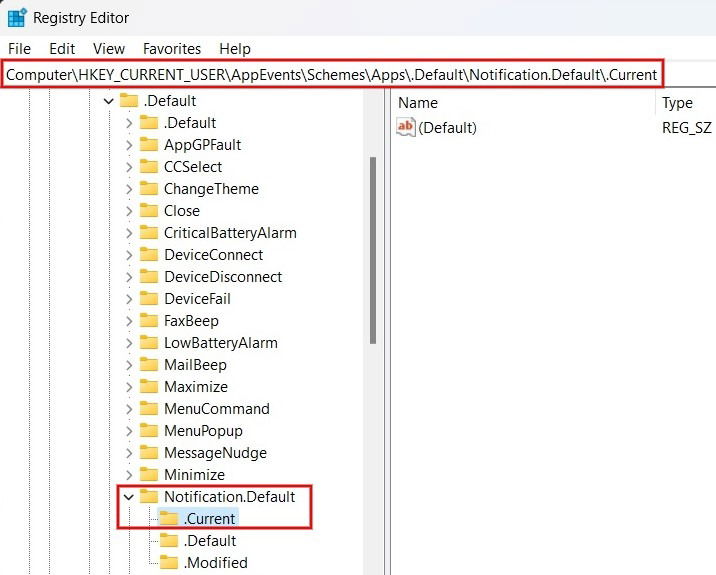
Task: Select the MessageNudge folder icon
Action: click(x=149, y=453)
